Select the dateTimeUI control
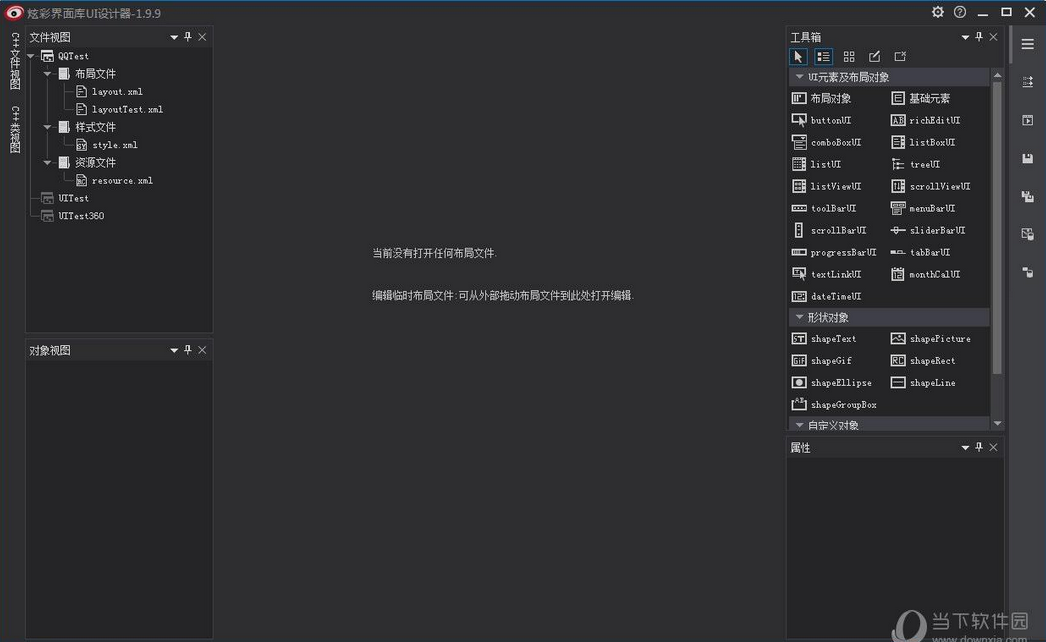This screenshot has width=1046, height=642. click(827, 297)
